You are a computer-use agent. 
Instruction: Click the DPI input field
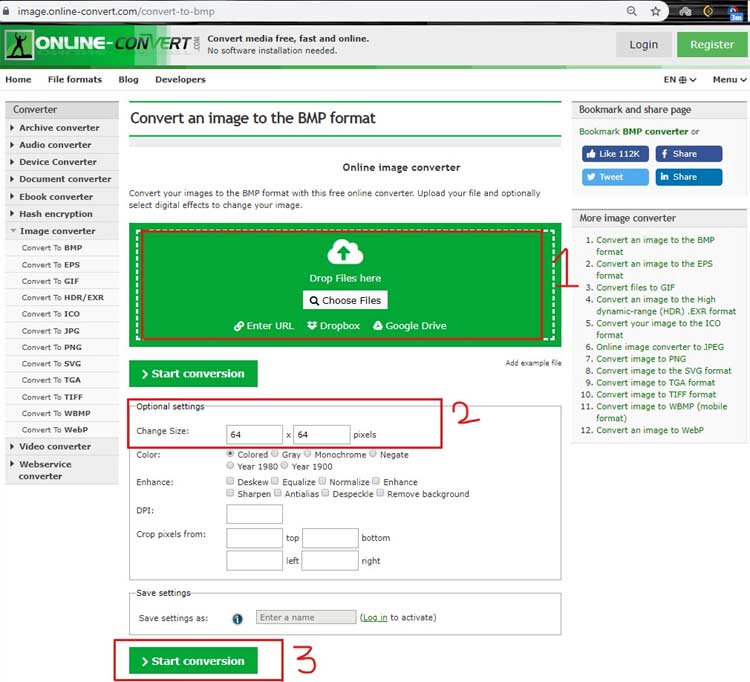[254, 514]
